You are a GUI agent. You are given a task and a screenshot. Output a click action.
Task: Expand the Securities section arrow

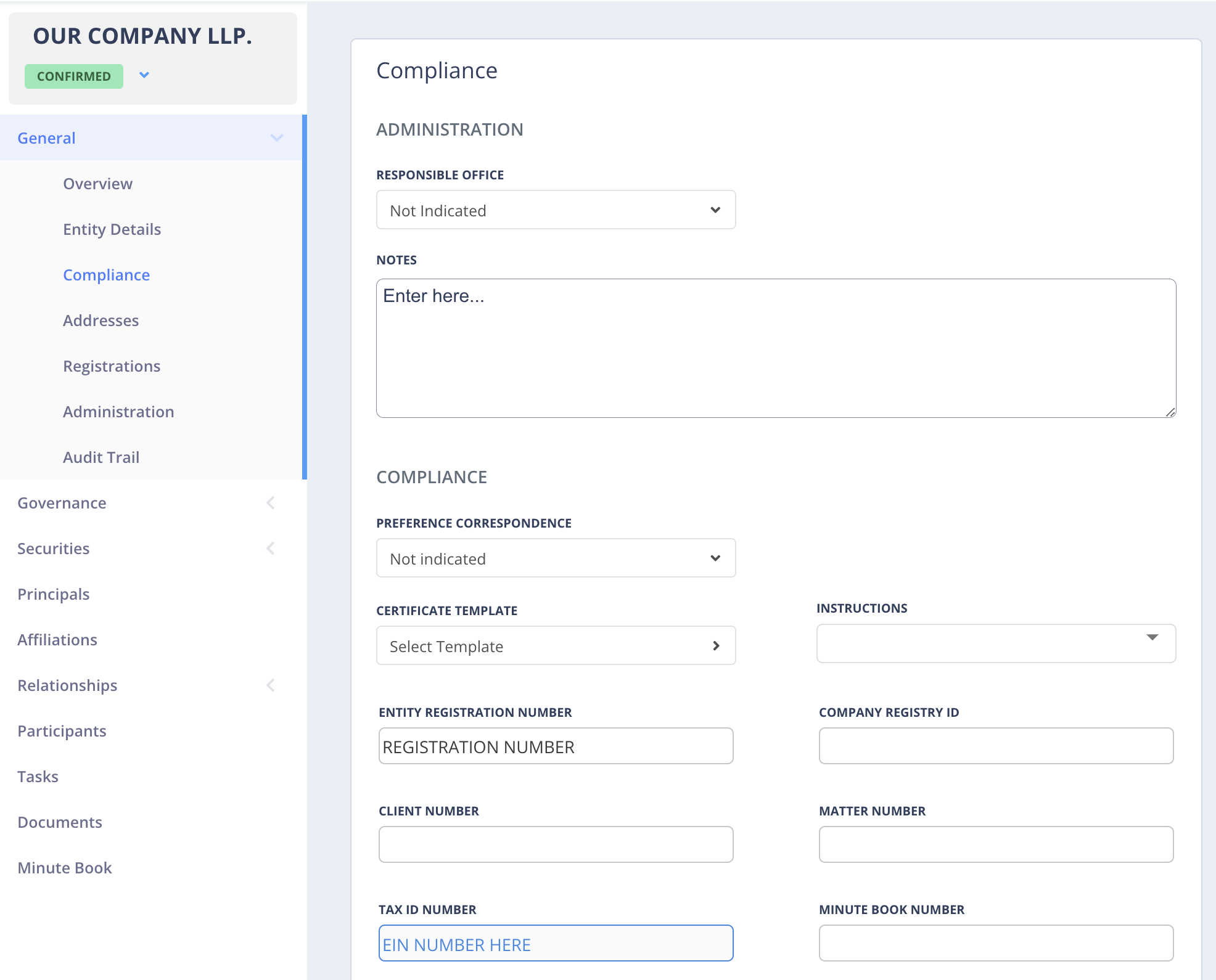pyautogui.click(x=271, y=549)
